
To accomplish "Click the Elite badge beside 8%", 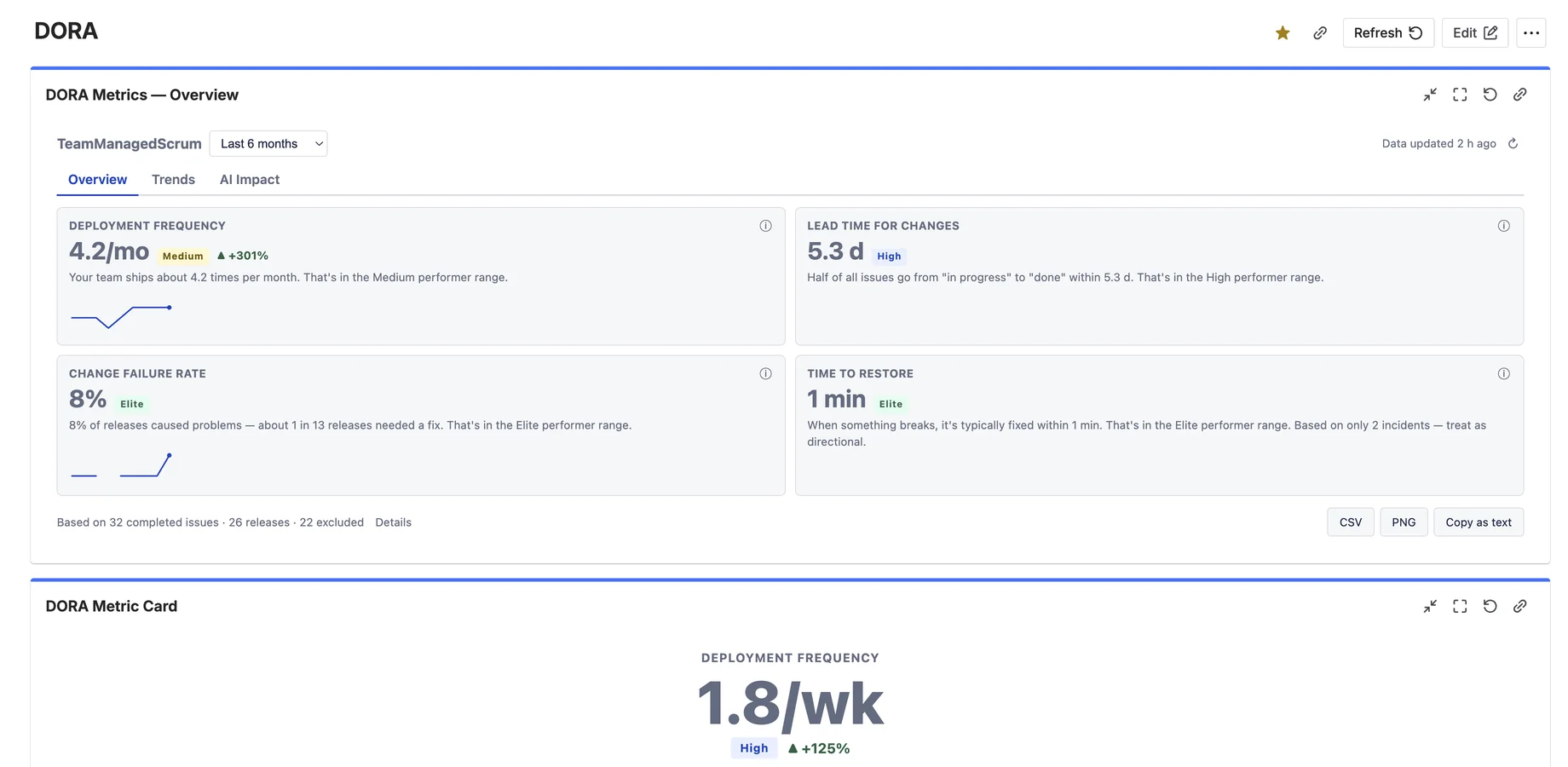I will click(132, 404).
